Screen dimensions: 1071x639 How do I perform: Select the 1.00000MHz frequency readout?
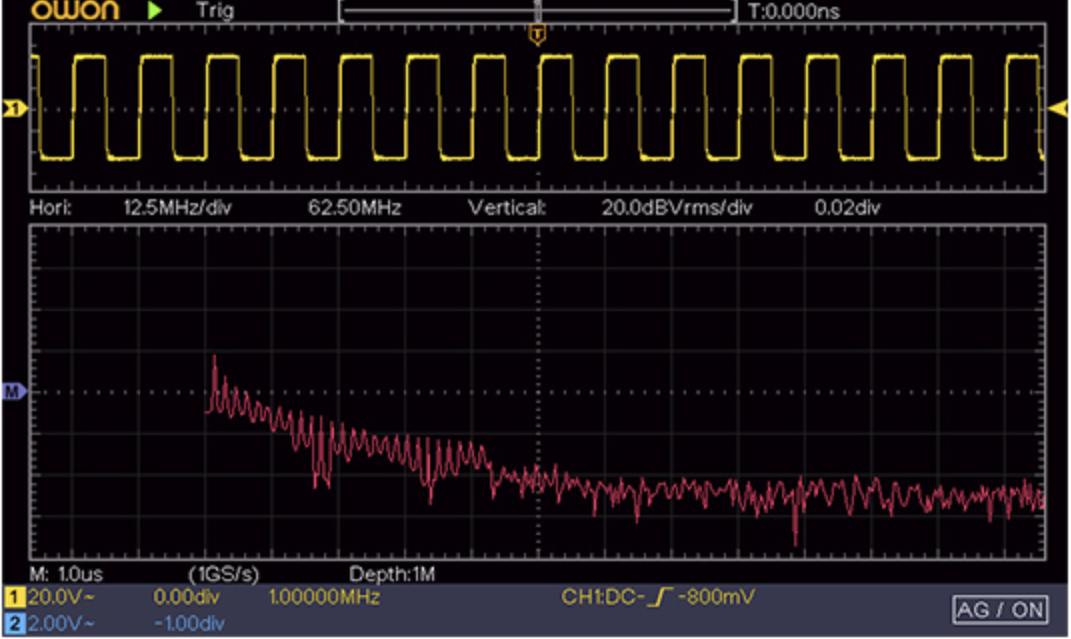324,598
